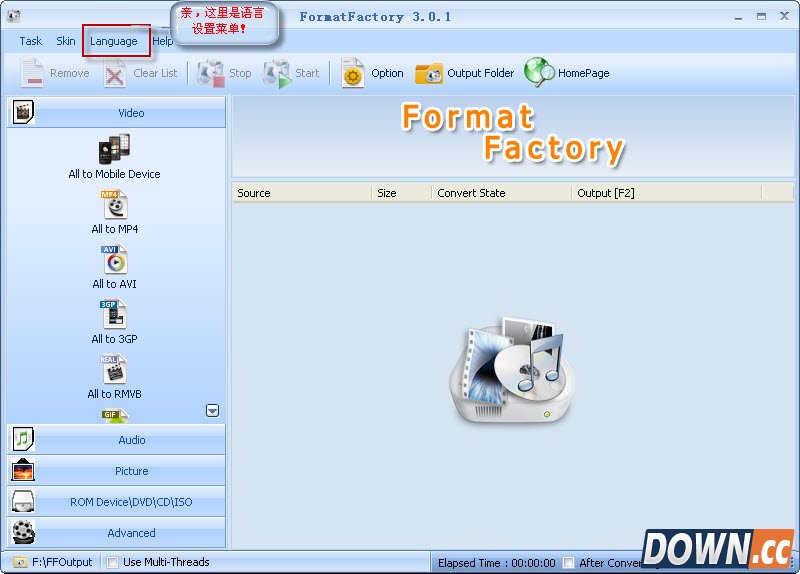Enable the Use Multi-Threads checkbox
Screen dimensions: 800x574
(113, 562)
